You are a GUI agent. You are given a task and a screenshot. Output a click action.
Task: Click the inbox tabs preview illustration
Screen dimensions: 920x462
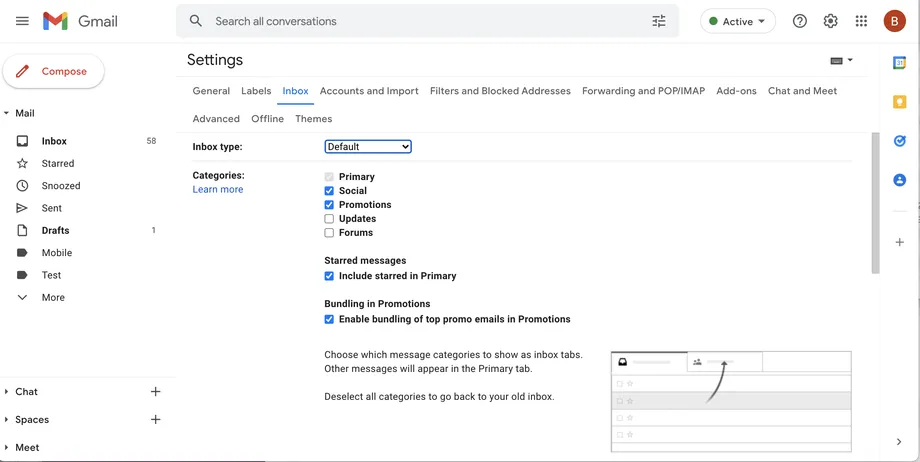[x=731, y=402]
